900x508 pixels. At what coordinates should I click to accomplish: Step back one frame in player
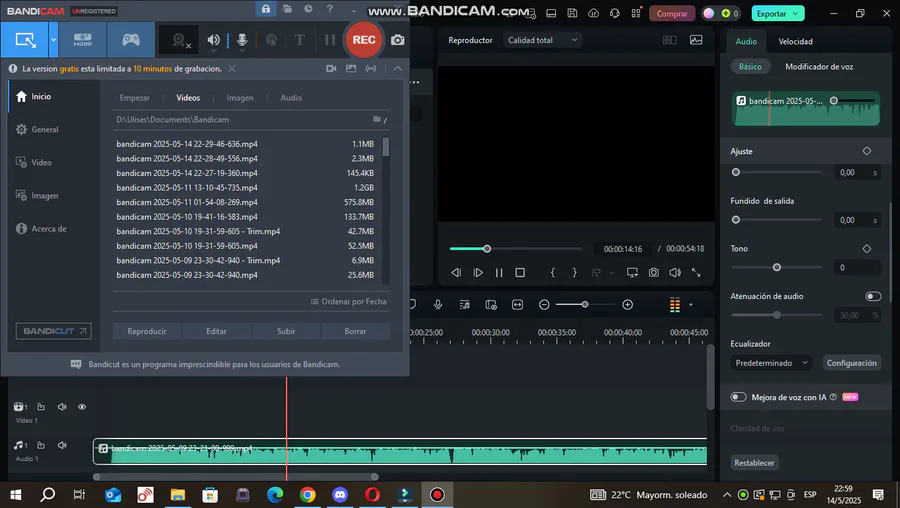click(456, 273)
